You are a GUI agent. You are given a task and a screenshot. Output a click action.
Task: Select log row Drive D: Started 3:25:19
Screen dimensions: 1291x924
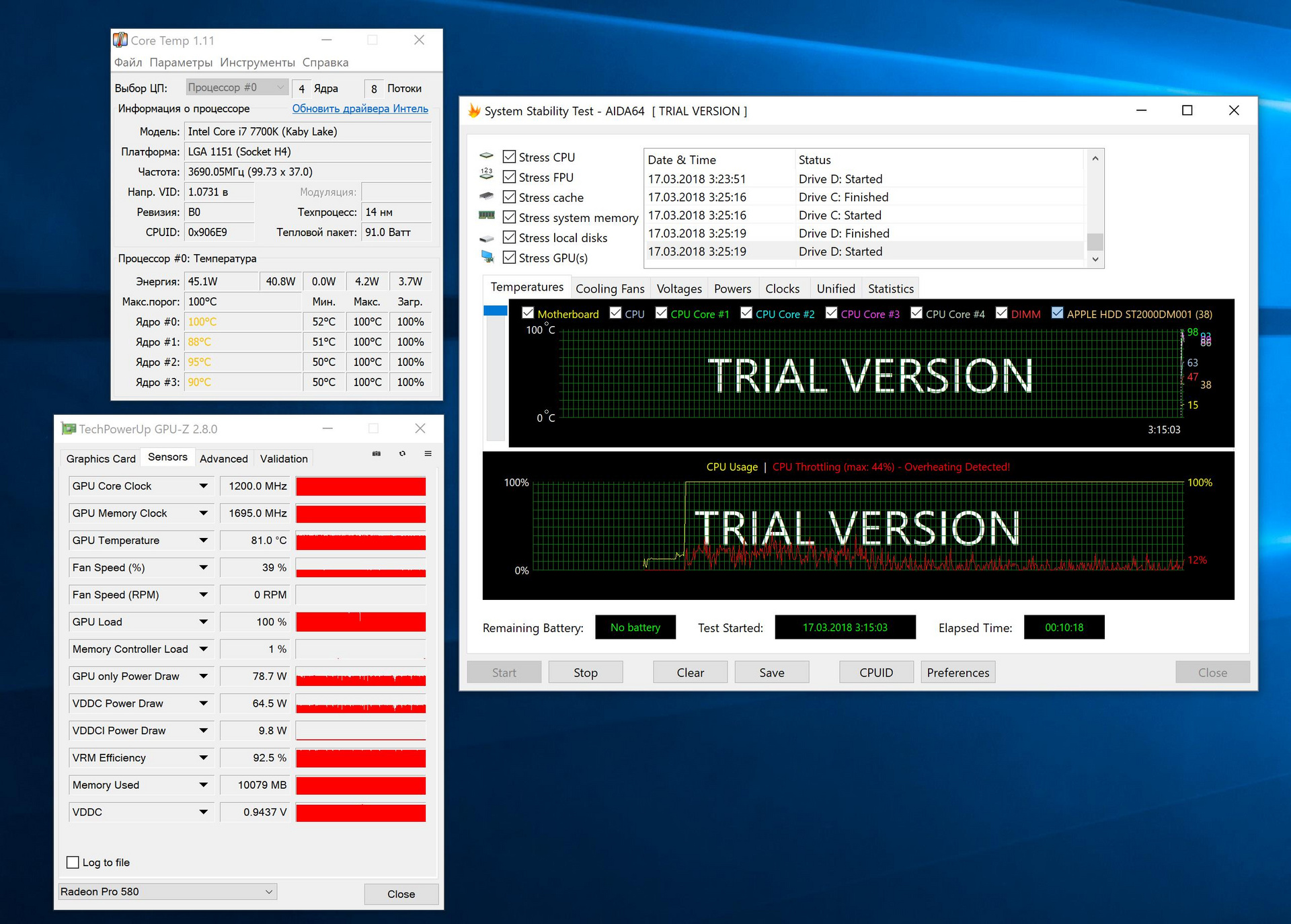[x=865, y=252]
